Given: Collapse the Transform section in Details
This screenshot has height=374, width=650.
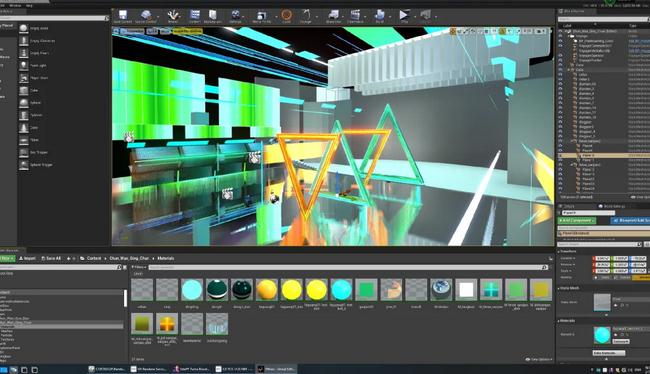Looking at the screenshot, I should (x=568, y=251).
